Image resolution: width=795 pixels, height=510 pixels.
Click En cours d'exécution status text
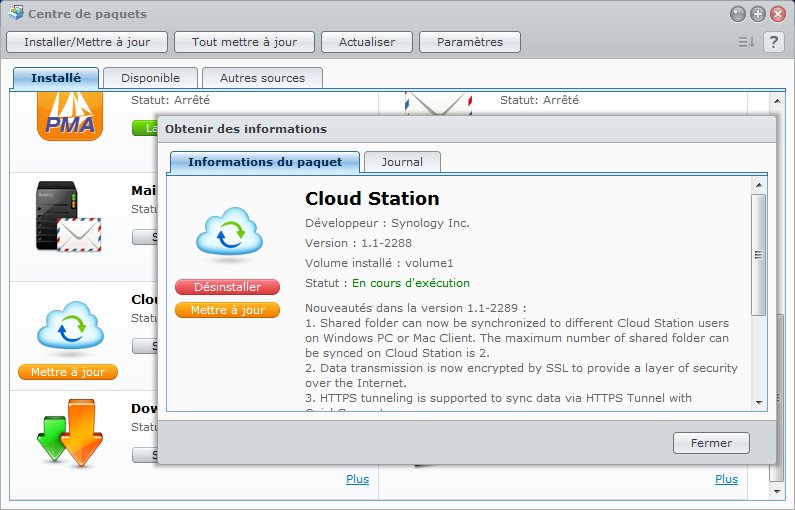411,283
